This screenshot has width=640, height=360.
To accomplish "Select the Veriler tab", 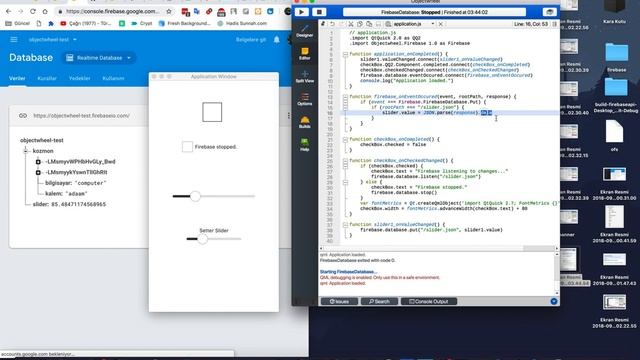I will 17,78.
